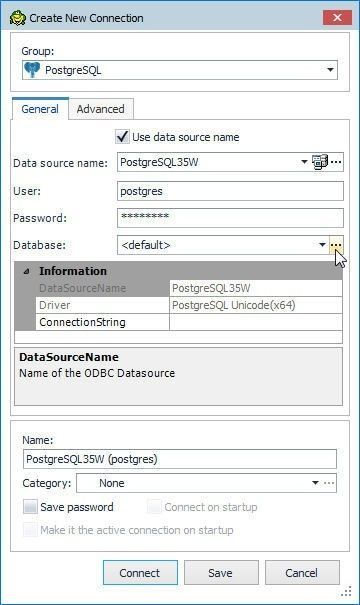Click the Toad frog icon in title bar
The image size is (360, 605).
(17, 18)
